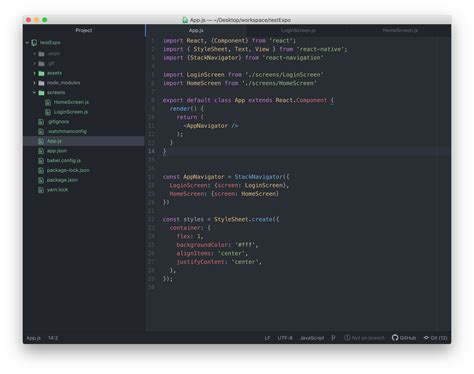
Task: Expand the assets folder
Action: tap(34, 73)
